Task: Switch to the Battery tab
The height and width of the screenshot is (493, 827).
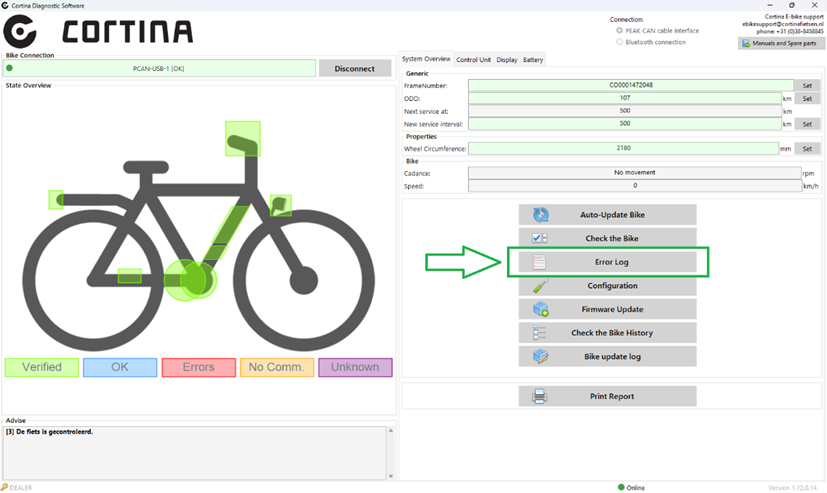Action: [x=533, y=60]
